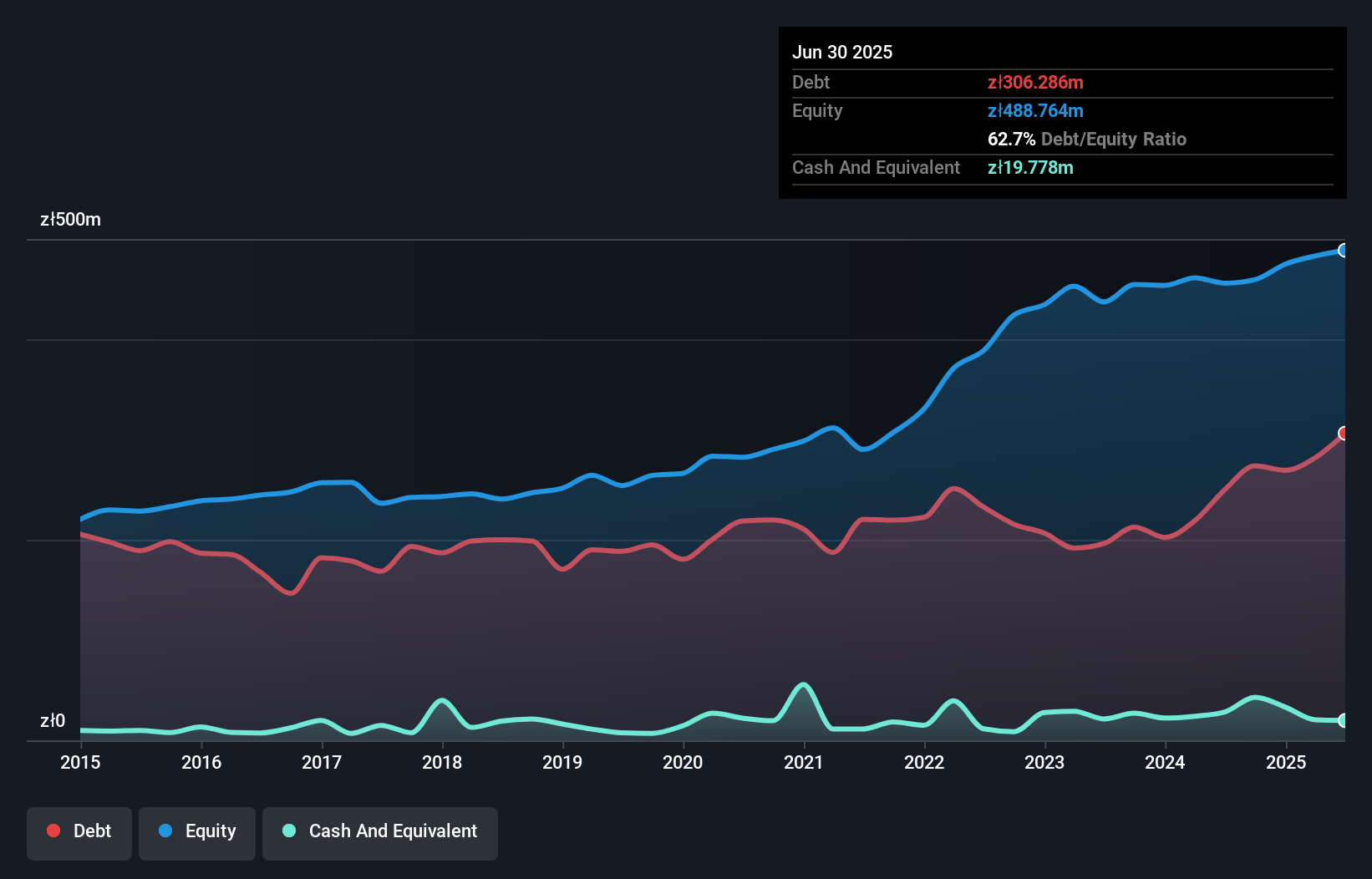Toggle Cash And Equivalent legend item

pos(380,831)
